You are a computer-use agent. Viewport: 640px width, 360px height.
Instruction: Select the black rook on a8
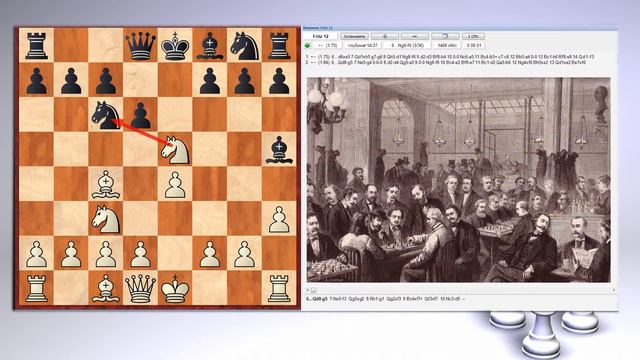tap(36, 46)
